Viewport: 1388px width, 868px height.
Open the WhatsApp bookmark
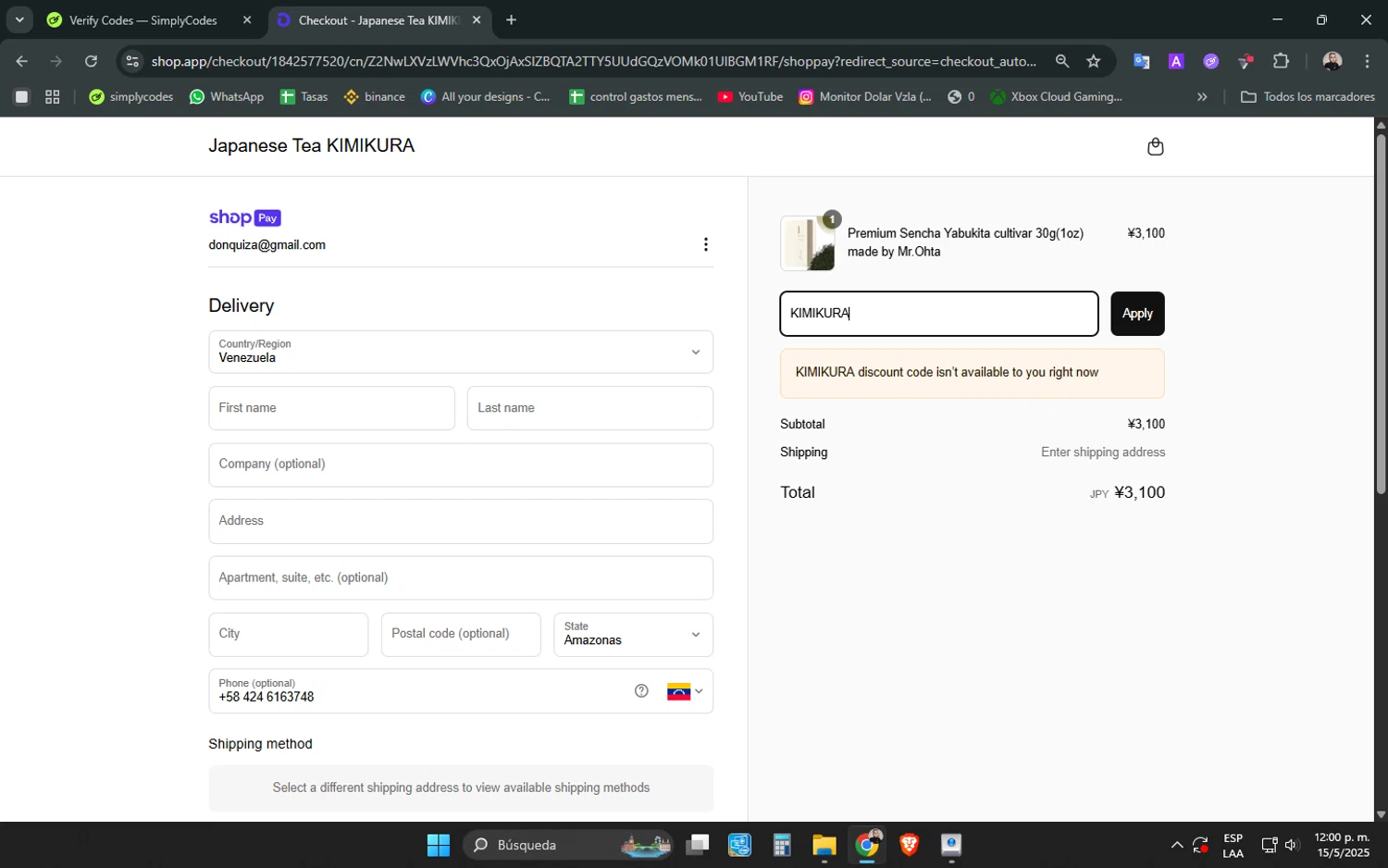coord(227,96)
